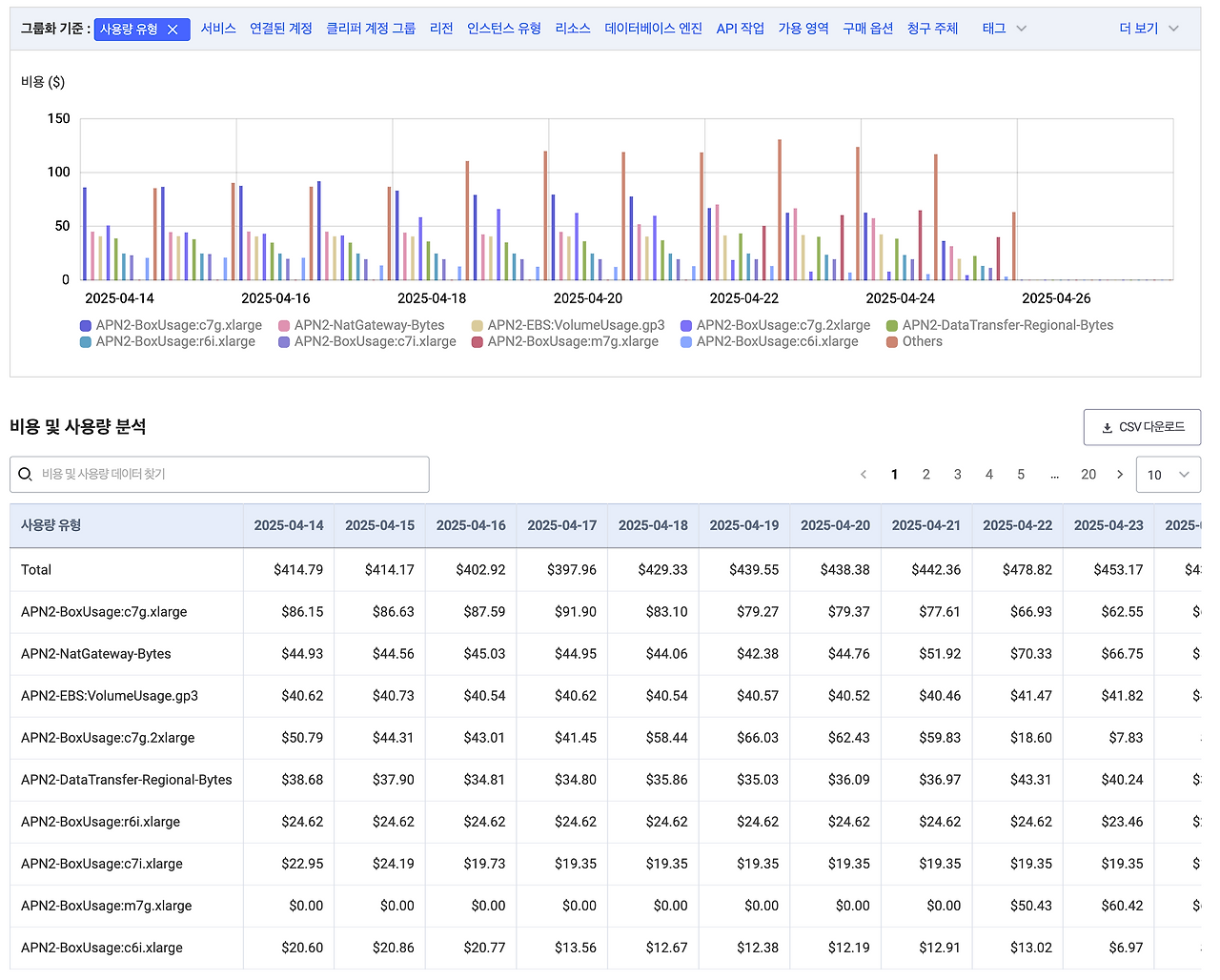Screen dimensions: 1220x980
Task: Jump to page 20 in pagination
Action: (x=1088, y=474)
